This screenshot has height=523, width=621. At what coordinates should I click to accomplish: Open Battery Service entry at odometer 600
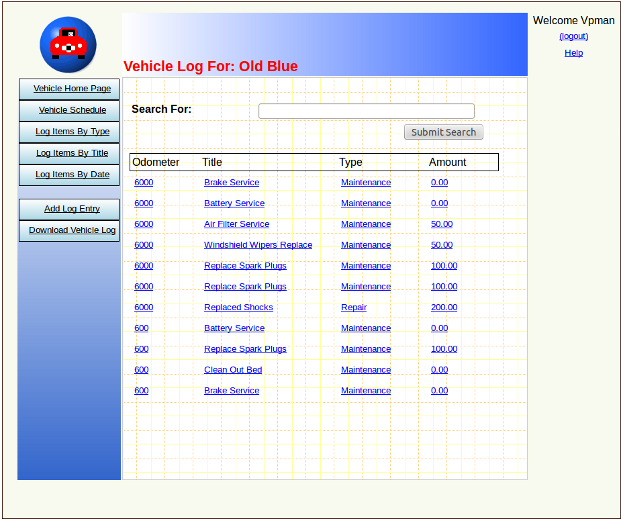(234, 328)
